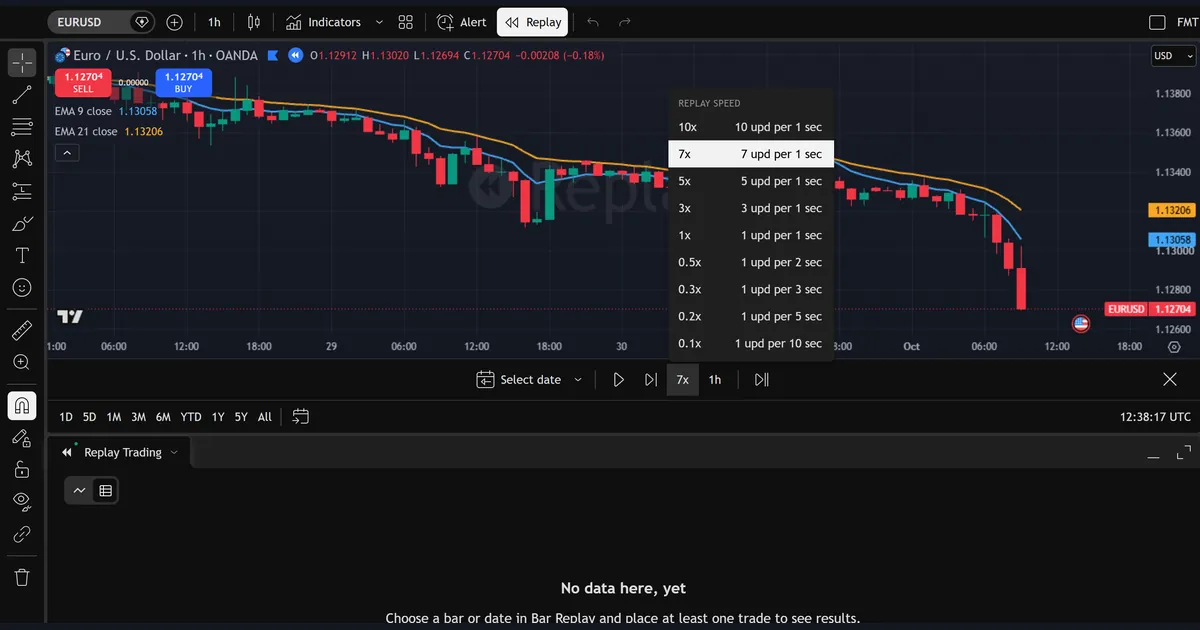Viewport: 1200px width, 630px height.
Task: Click the red SELL button
Action: 83,82
